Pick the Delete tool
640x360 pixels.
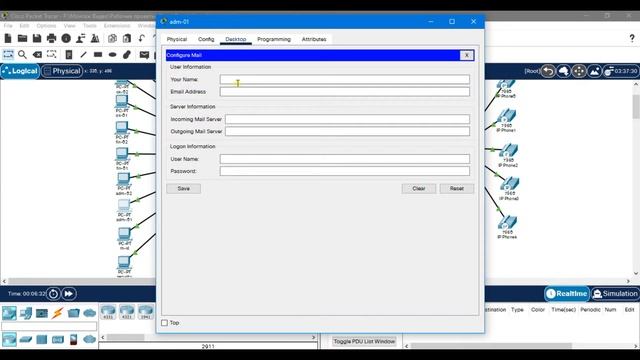coord(37,54)
